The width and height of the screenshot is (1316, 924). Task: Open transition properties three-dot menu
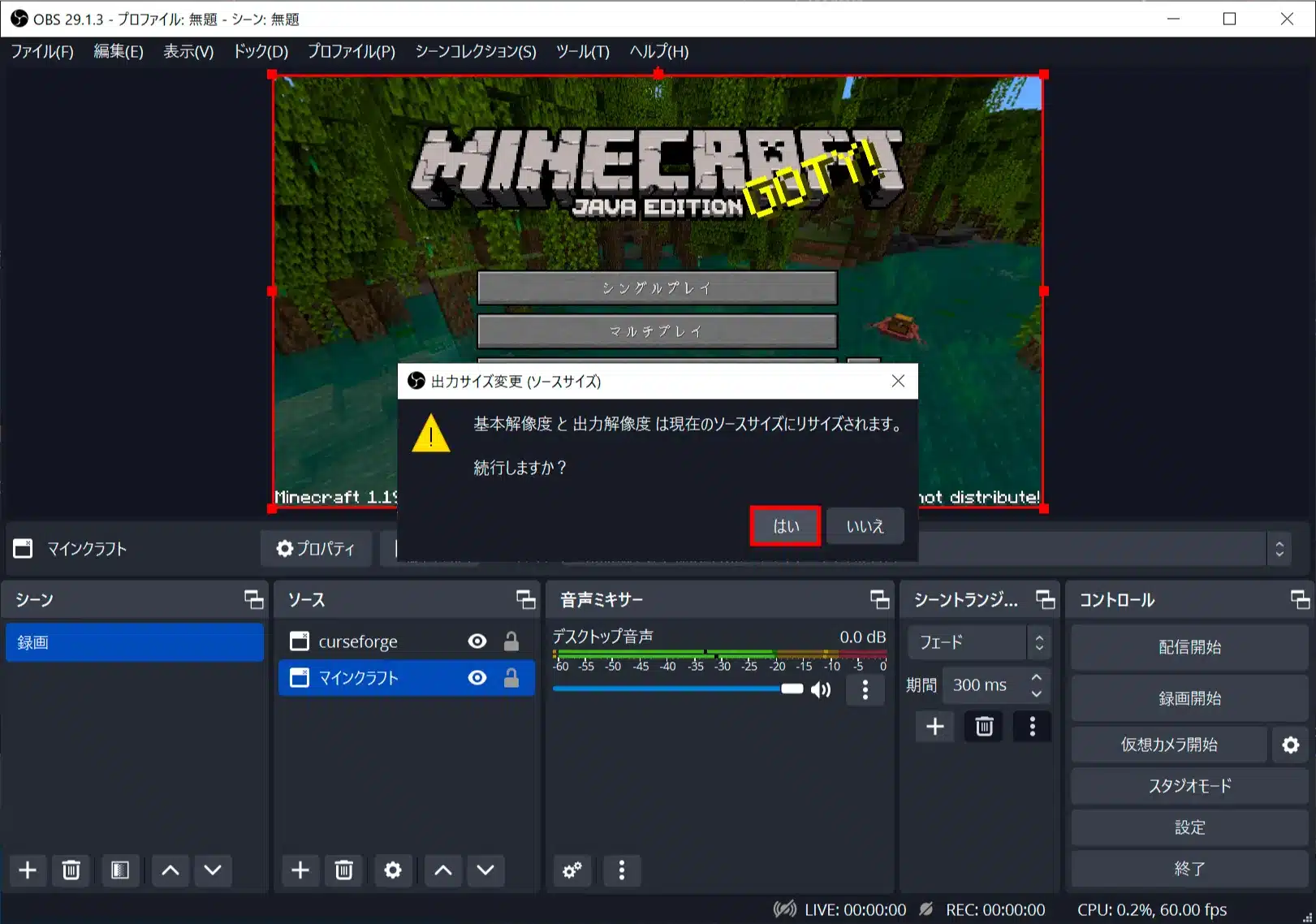(1032, 726)
